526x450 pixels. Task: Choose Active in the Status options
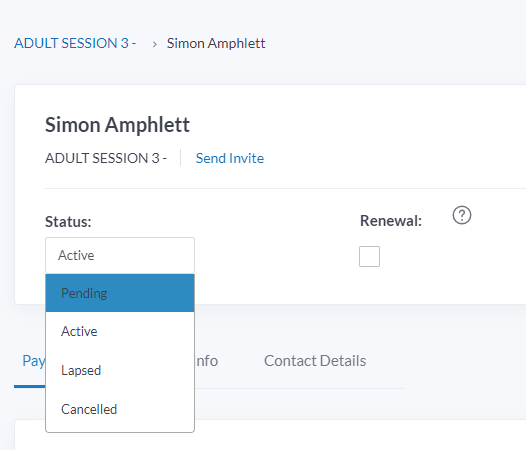pyautogui.click(x=120, y=332)
